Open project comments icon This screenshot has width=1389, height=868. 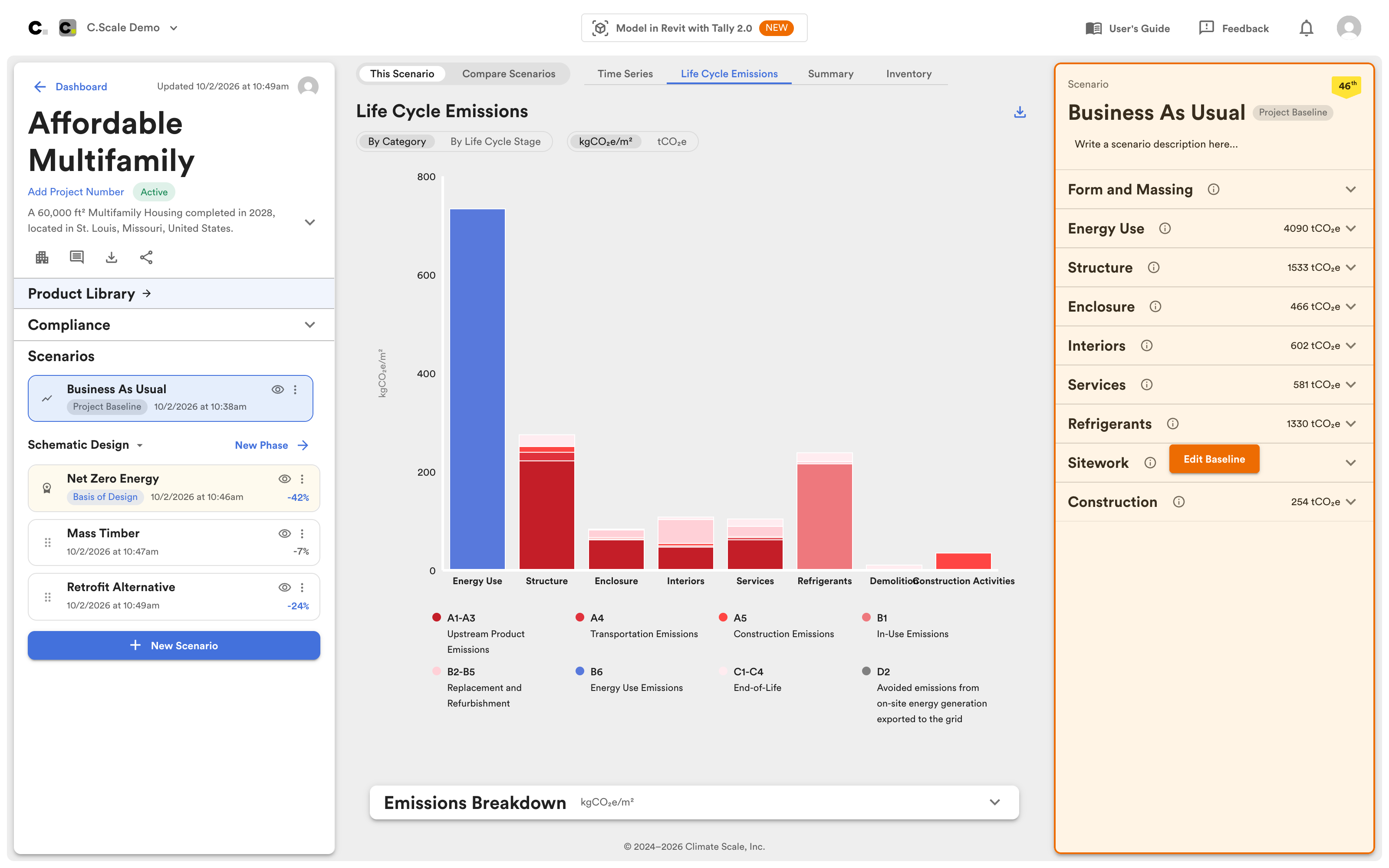[x=76, y=257]
